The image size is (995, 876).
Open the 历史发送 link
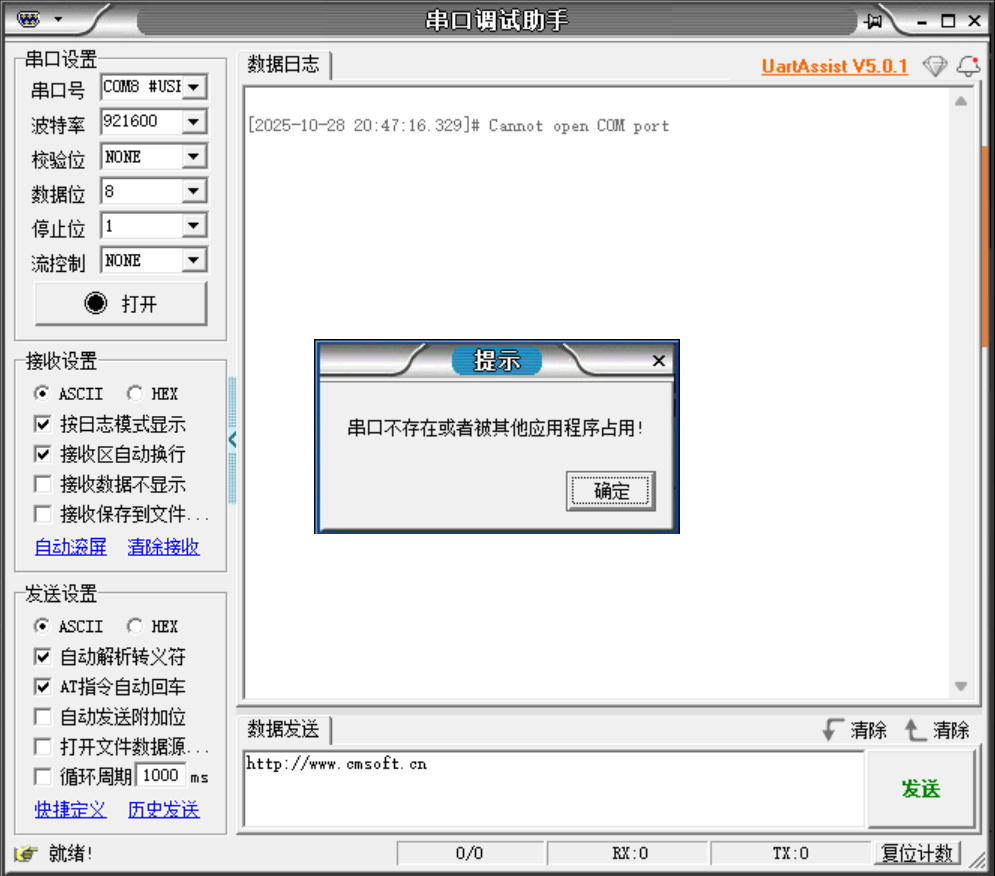[163, 809]
